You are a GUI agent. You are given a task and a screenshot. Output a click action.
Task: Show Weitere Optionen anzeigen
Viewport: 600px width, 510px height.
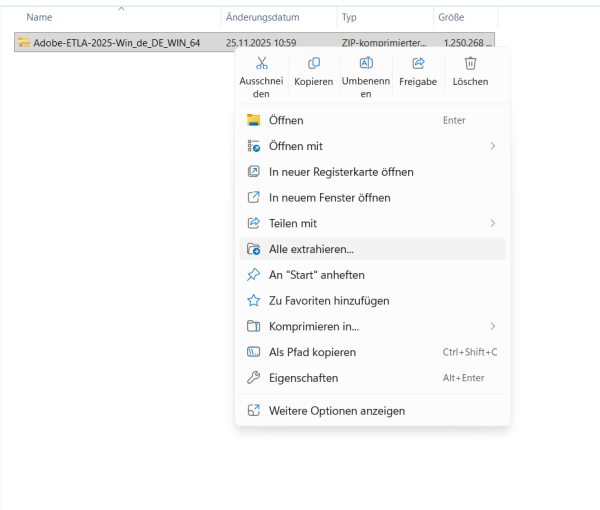[336, 410]
